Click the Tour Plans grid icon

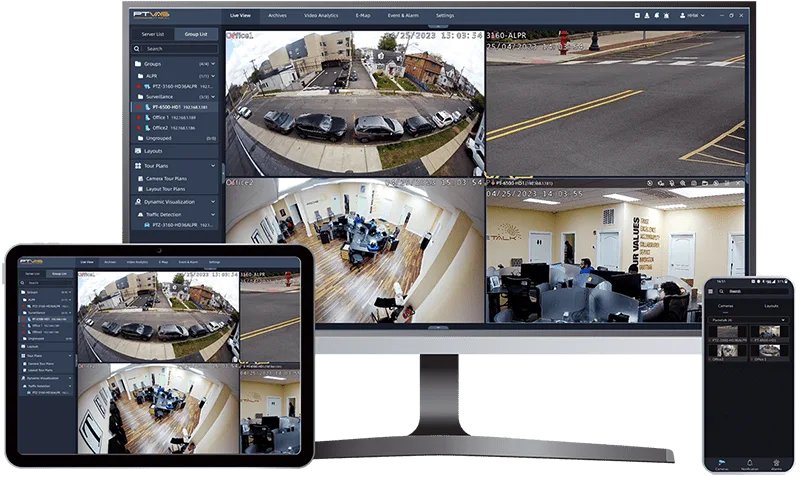pos(138,166)
